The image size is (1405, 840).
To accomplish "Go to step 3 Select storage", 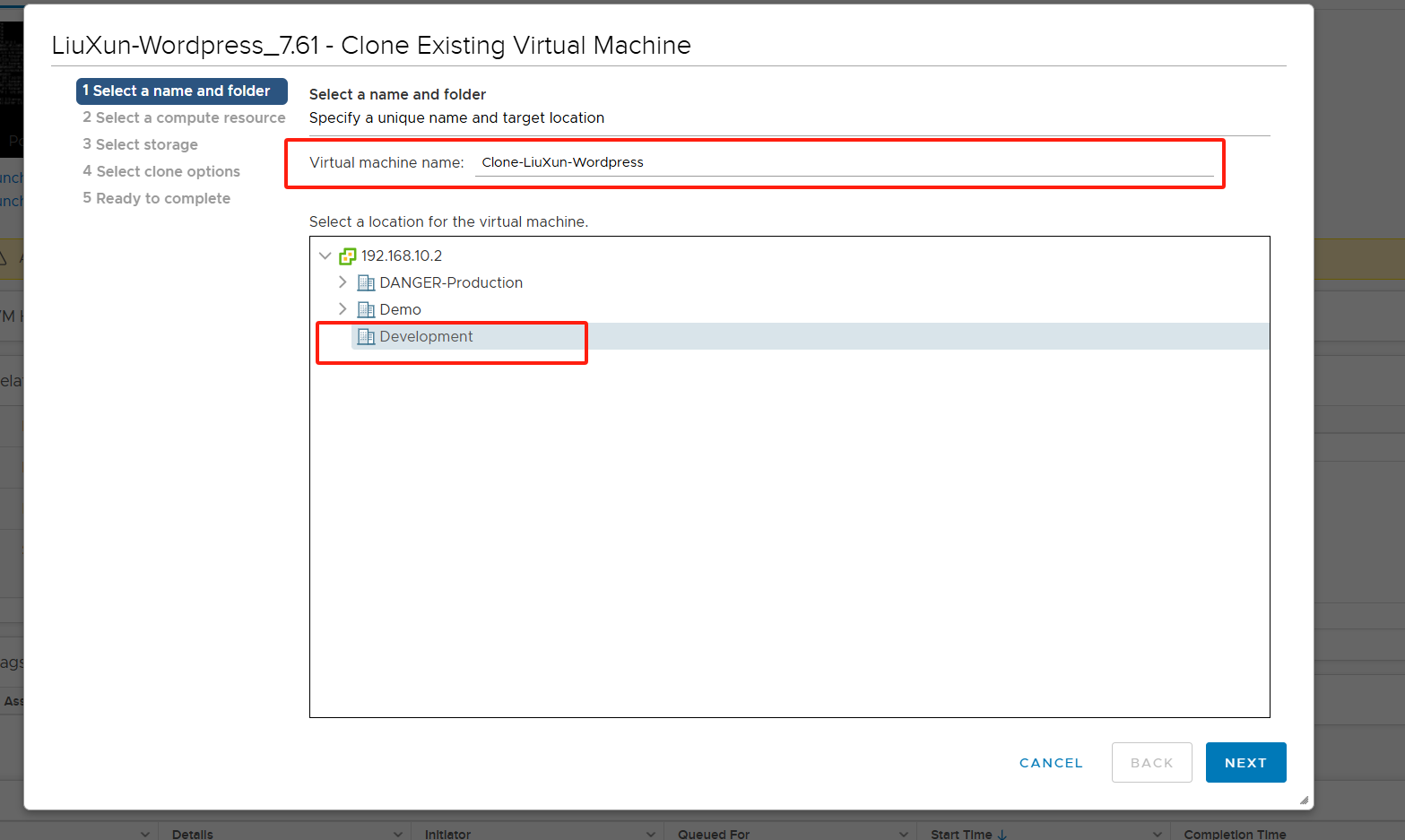I will tap(140, 144).
